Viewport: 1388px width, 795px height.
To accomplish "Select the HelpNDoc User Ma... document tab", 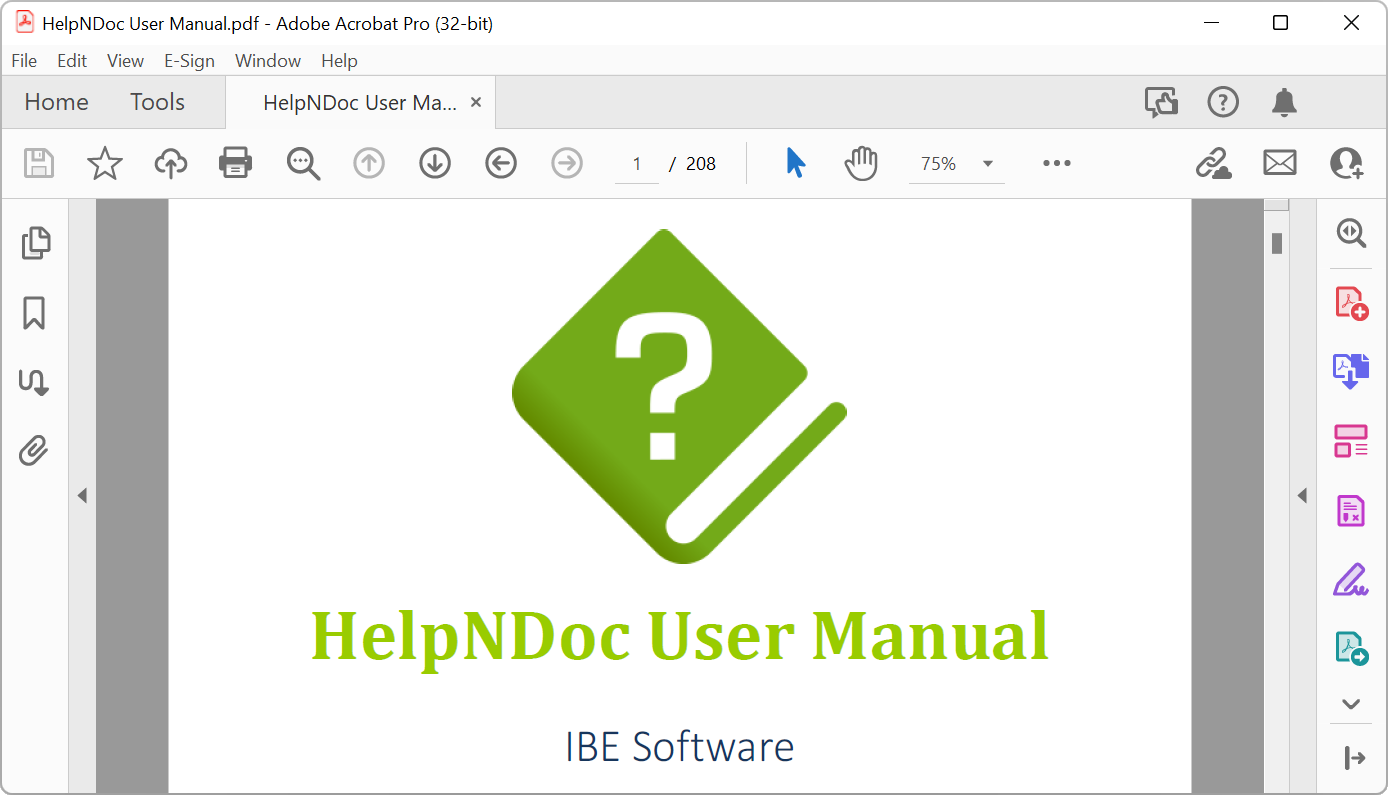I will coord(360,103).
